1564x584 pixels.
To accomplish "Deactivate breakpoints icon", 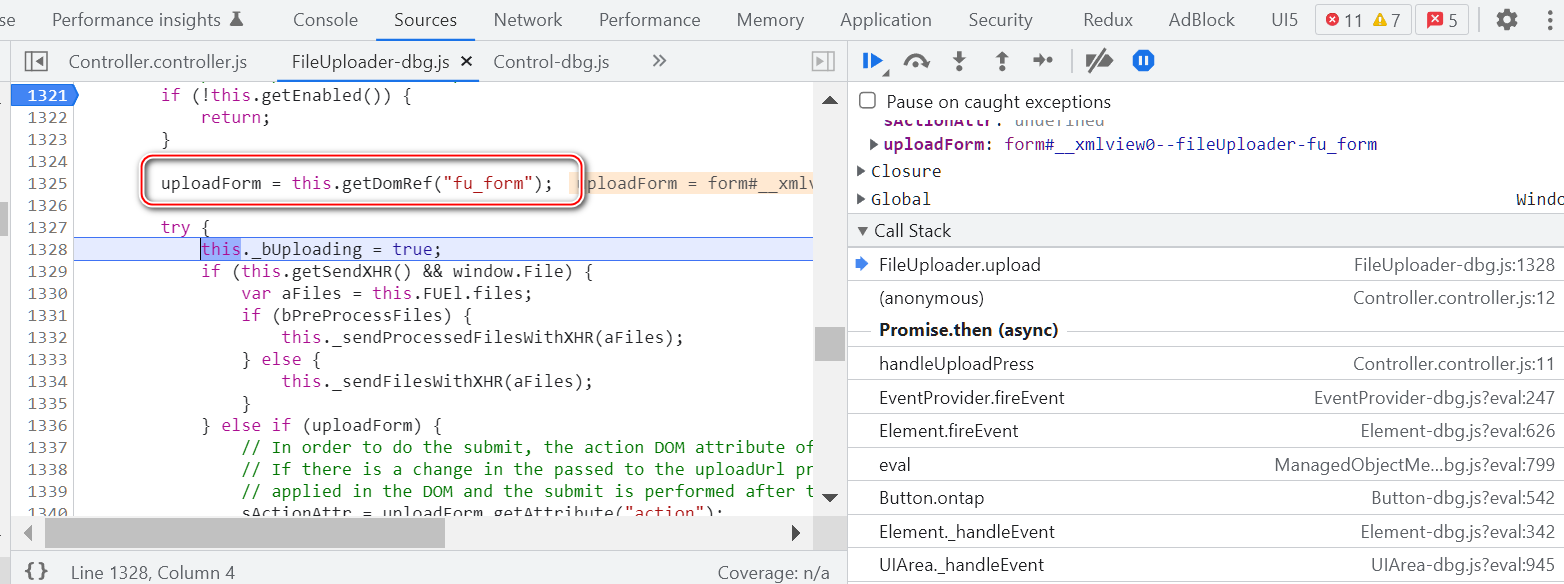I will point(1099,62).
